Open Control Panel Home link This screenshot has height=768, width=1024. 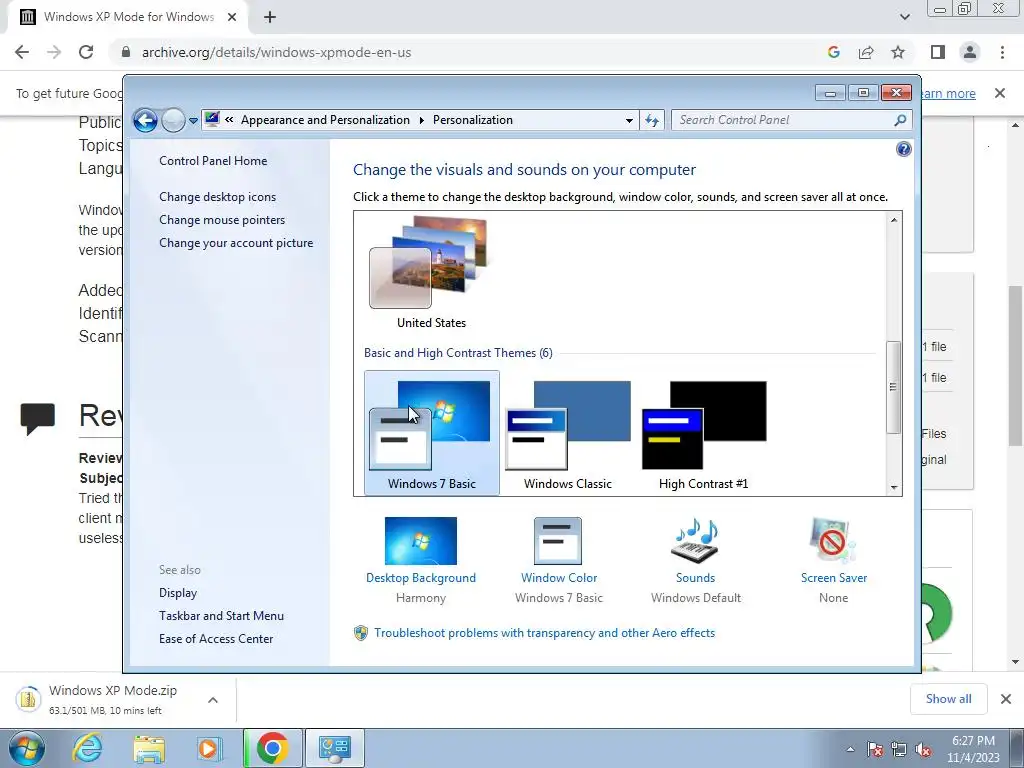213,161
